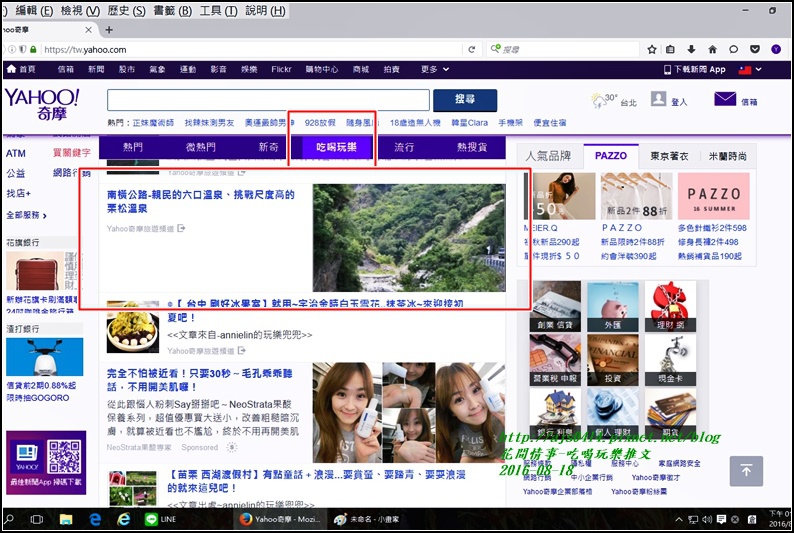Click the ATM sidebar link

(x=16, y=153)
